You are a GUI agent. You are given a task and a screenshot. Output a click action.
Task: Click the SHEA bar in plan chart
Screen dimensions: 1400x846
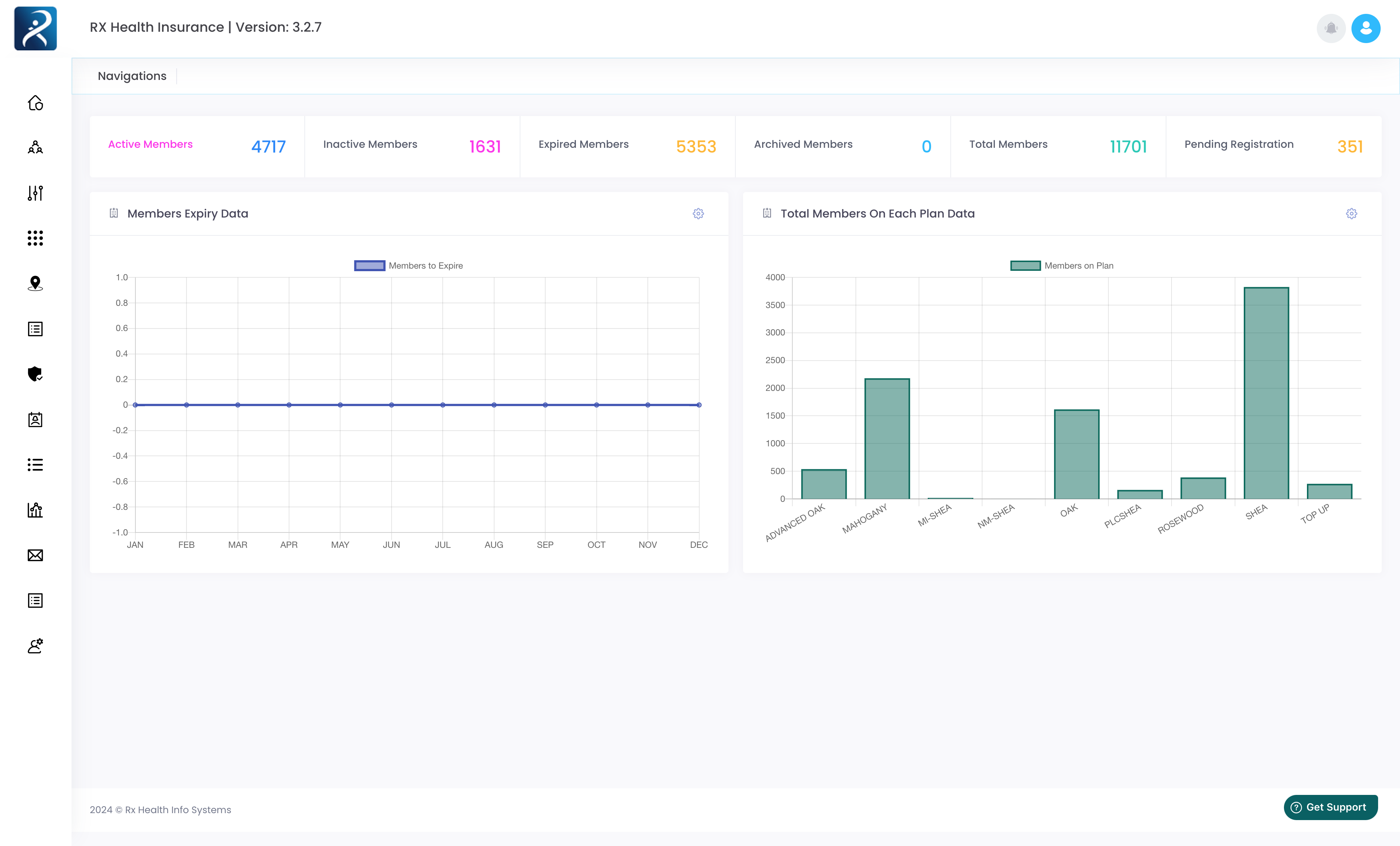pyautogui.click(x=1266, y=393)
